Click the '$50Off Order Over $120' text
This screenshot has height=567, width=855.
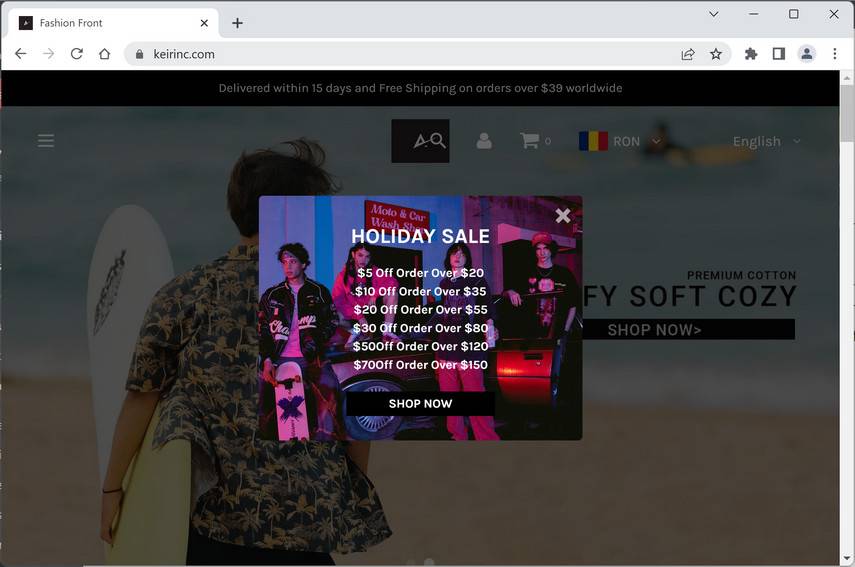pyautogui.click(x=420, y=346)
